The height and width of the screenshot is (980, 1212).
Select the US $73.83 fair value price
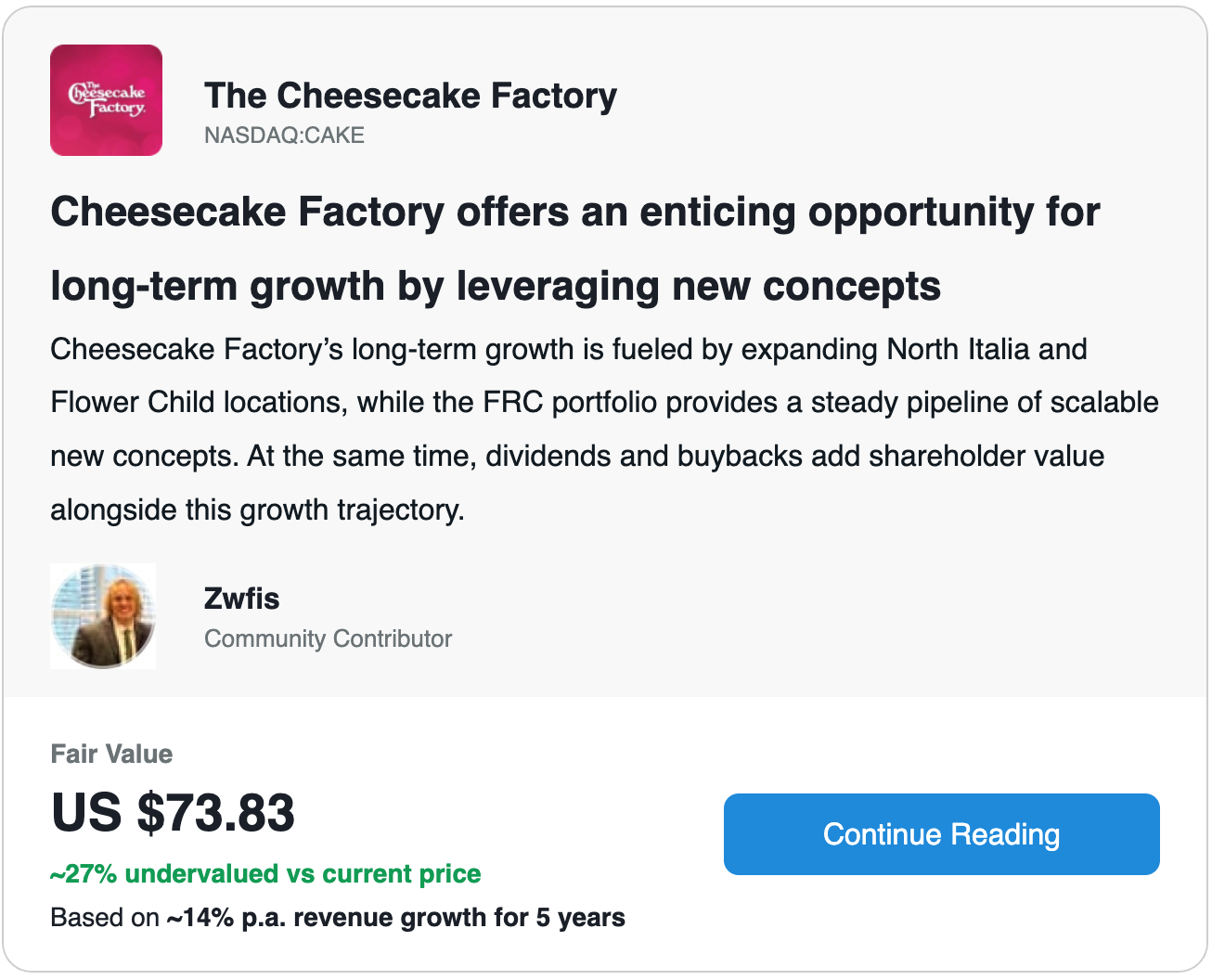173,813
